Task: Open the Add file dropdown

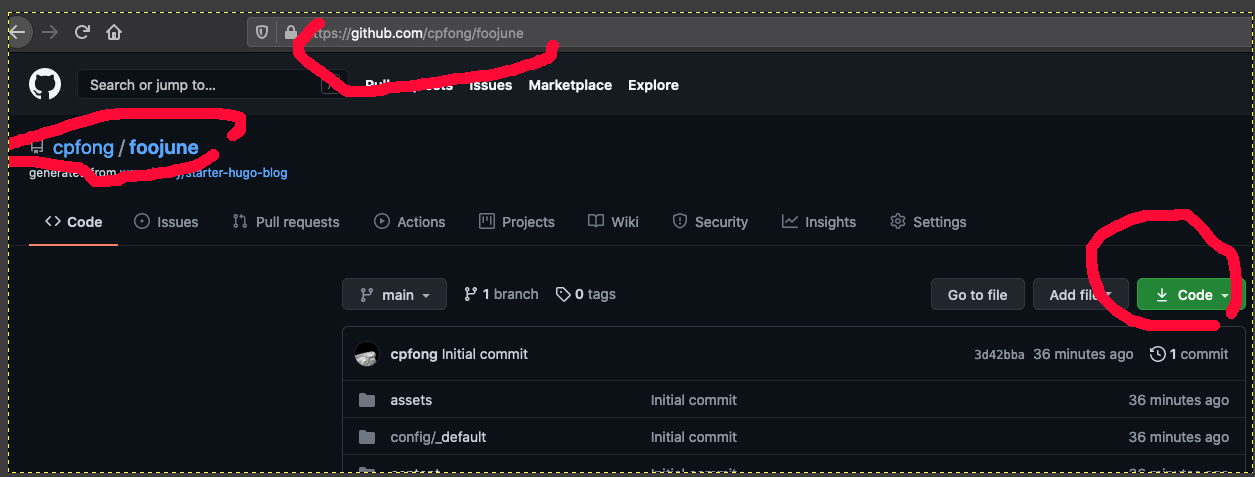Action: (x=1080, y=295)
